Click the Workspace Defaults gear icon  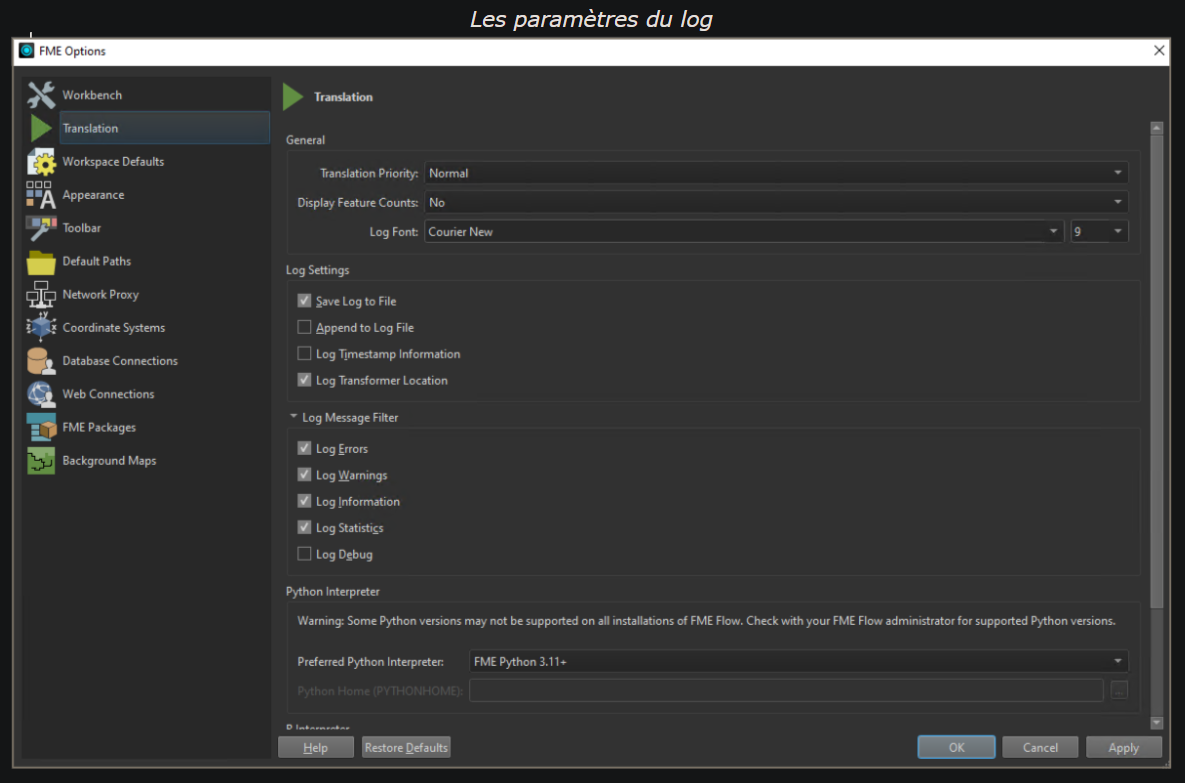(x=41, y=161)
